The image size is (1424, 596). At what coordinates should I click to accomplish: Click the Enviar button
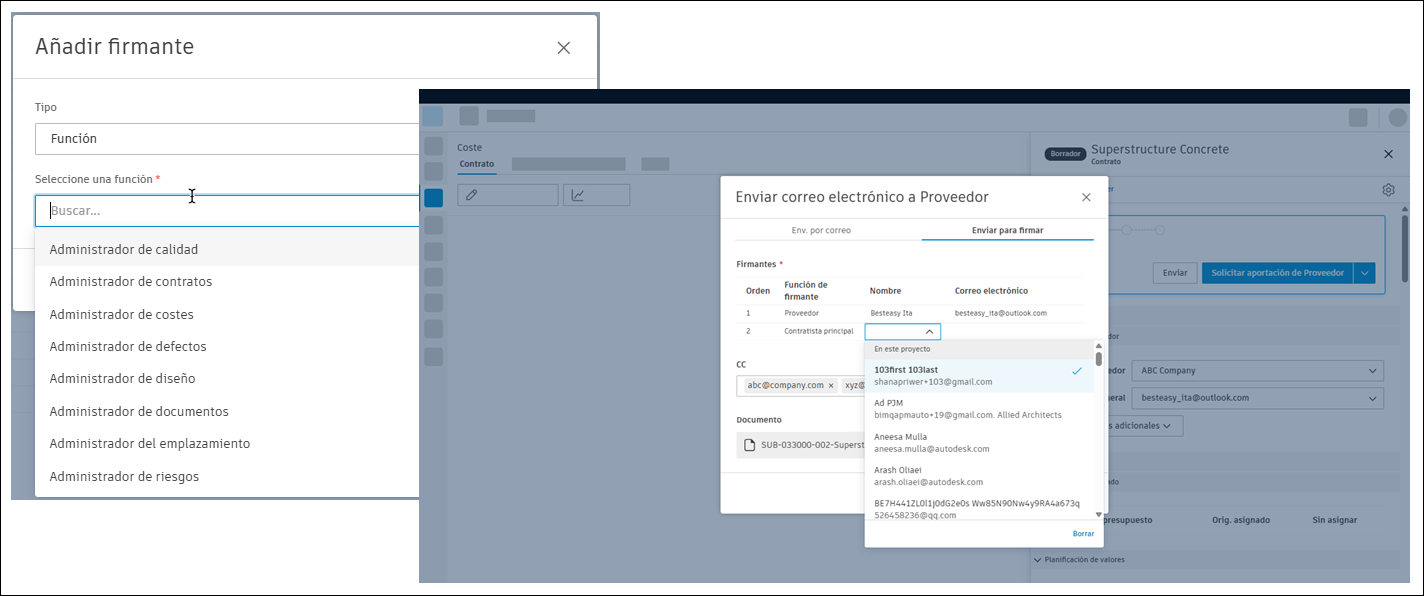(1174, 272)
